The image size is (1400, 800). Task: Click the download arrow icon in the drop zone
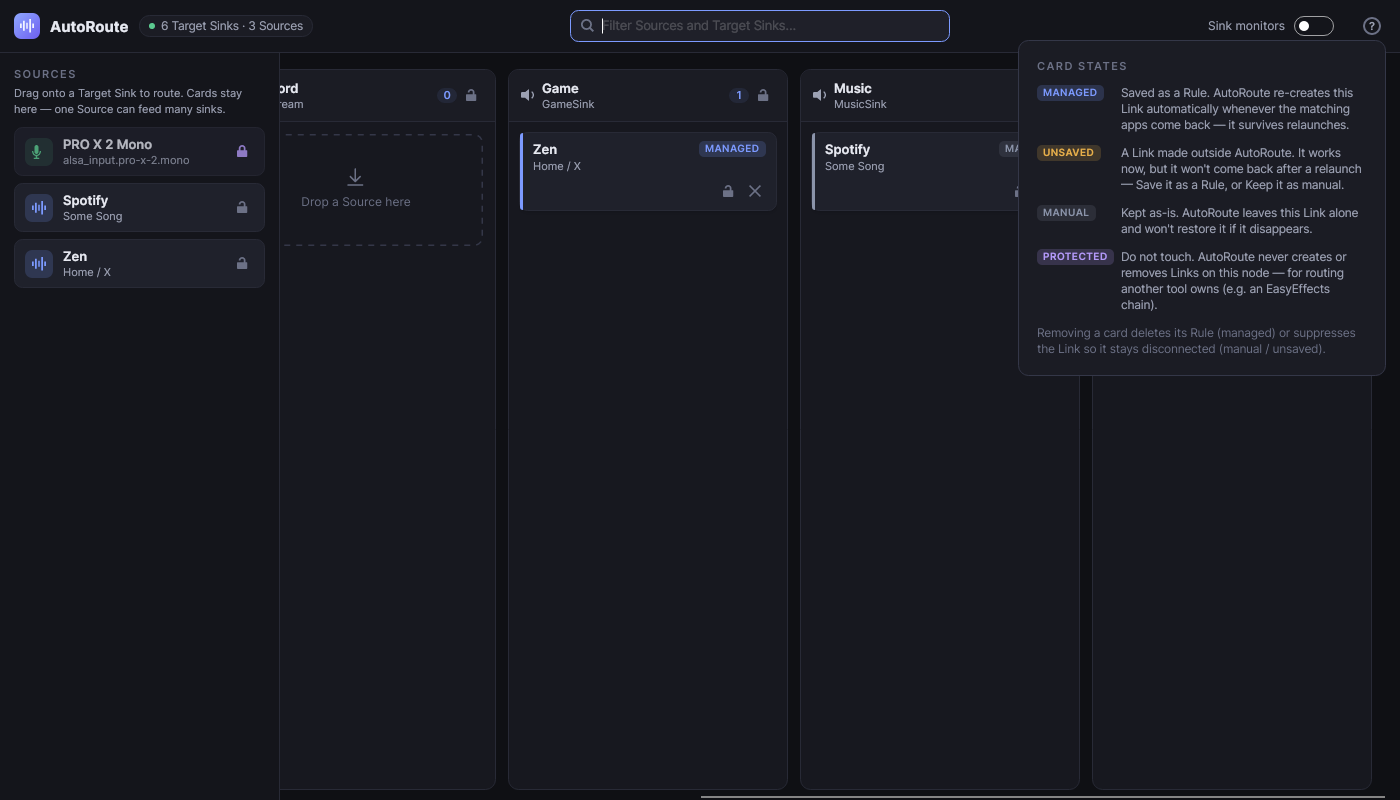pyautogui.click(x=355, y=178)
